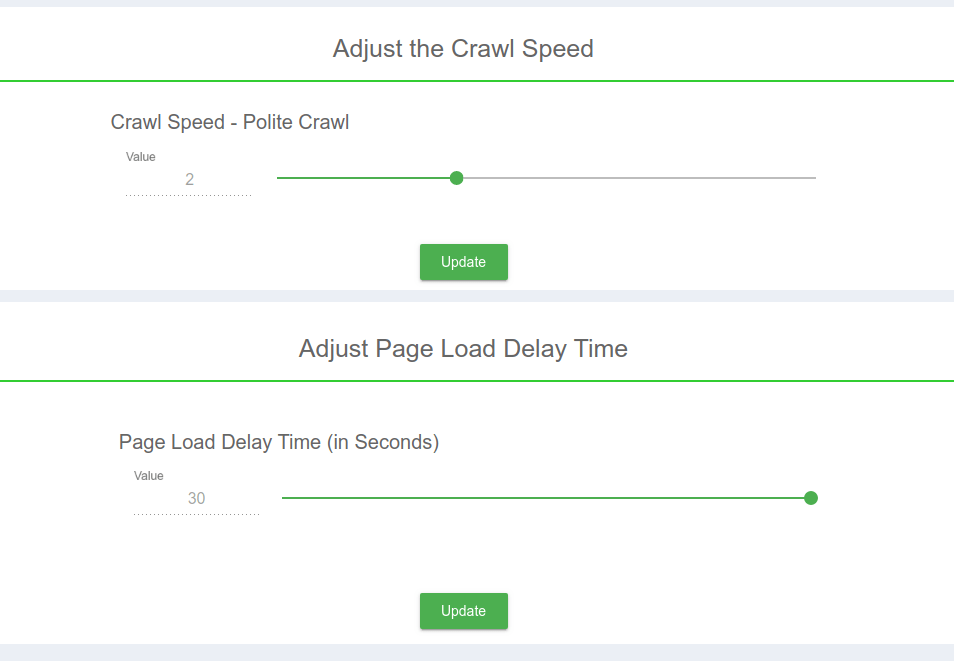Click the crawl speed slider green track
The height and width of the screenshot is (661, 954).
[370, 177]
